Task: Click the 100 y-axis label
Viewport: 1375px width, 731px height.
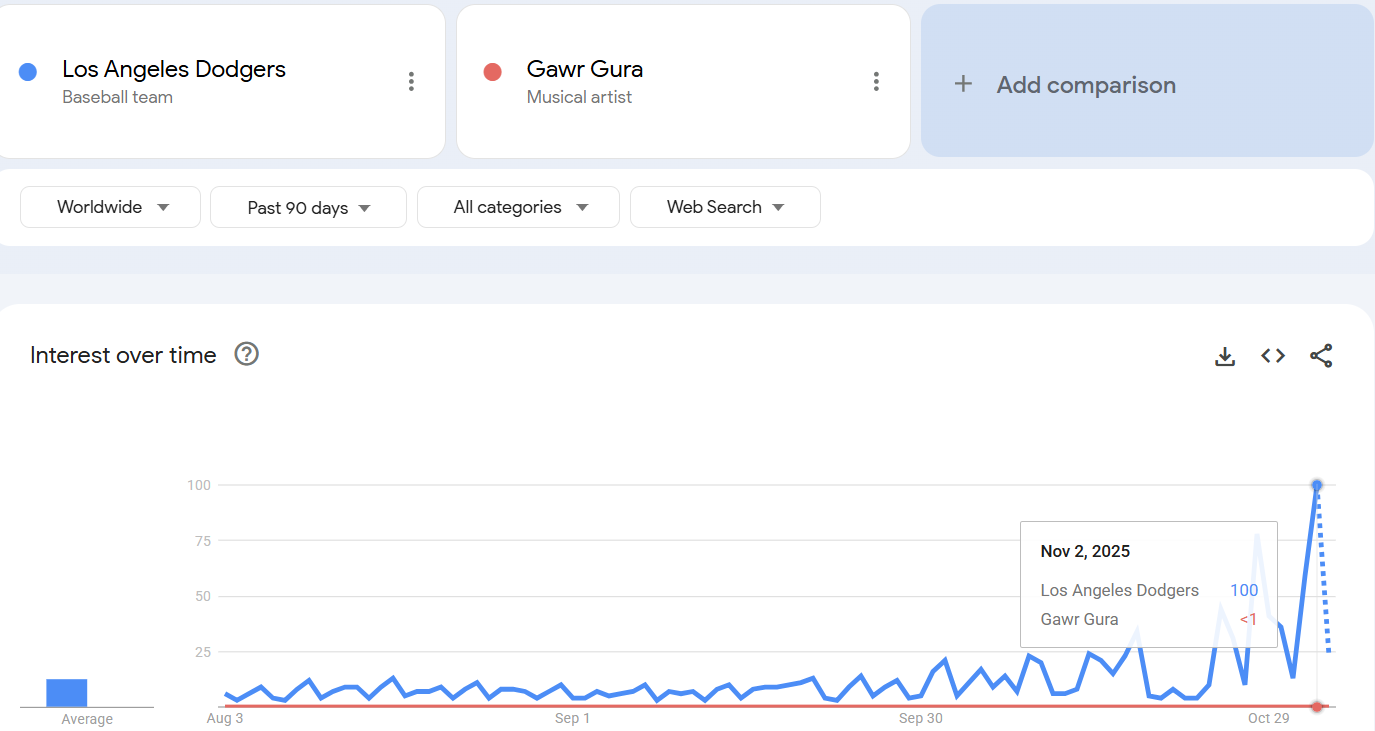Action: pos(199,485)
